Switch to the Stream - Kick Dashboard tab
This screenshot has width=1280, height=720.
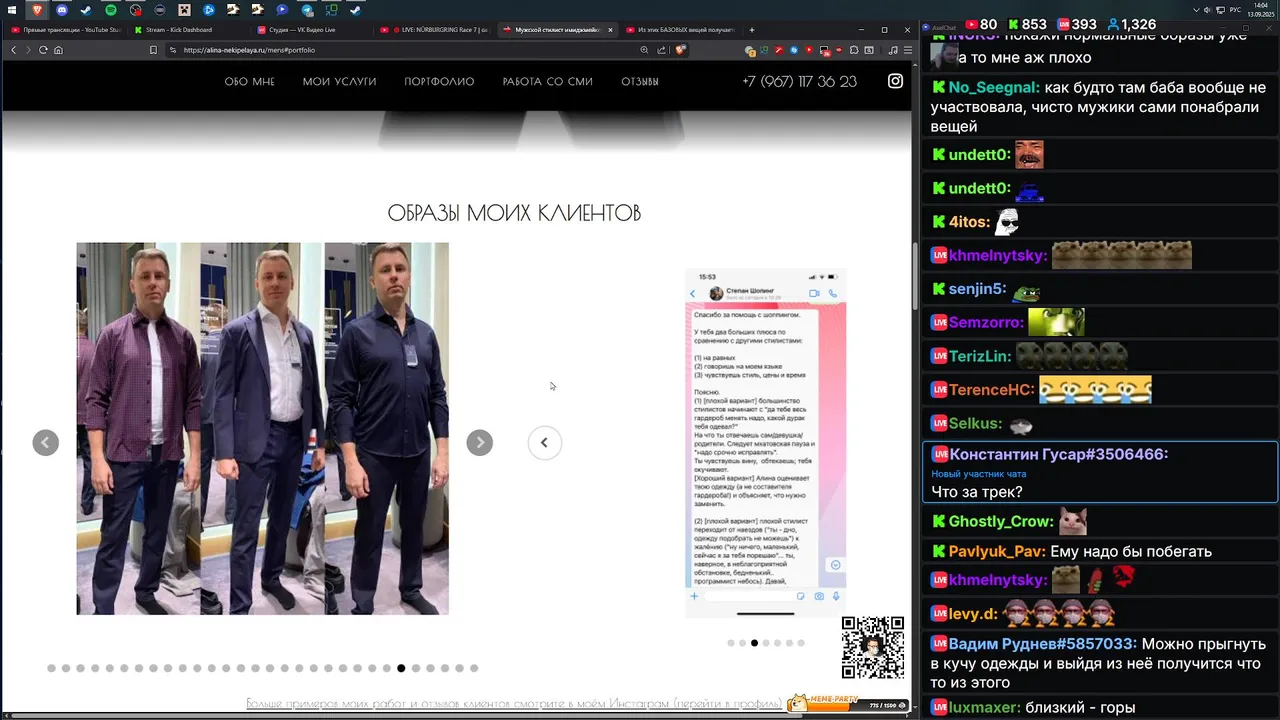(x=188, y=30)
